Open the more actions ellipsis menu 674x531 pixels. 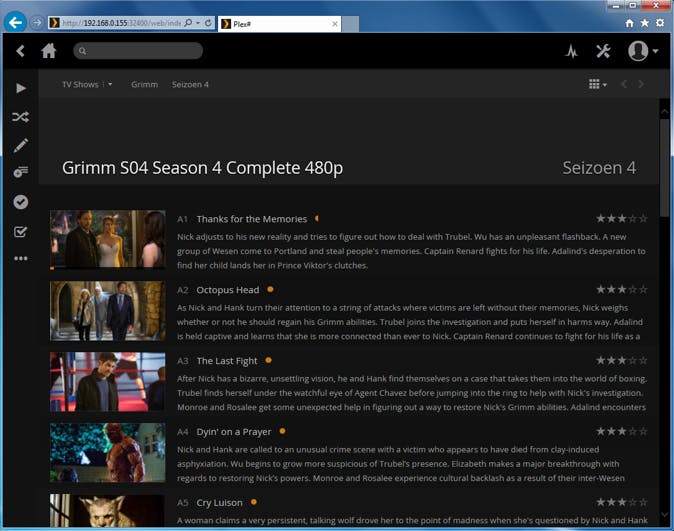21,258
